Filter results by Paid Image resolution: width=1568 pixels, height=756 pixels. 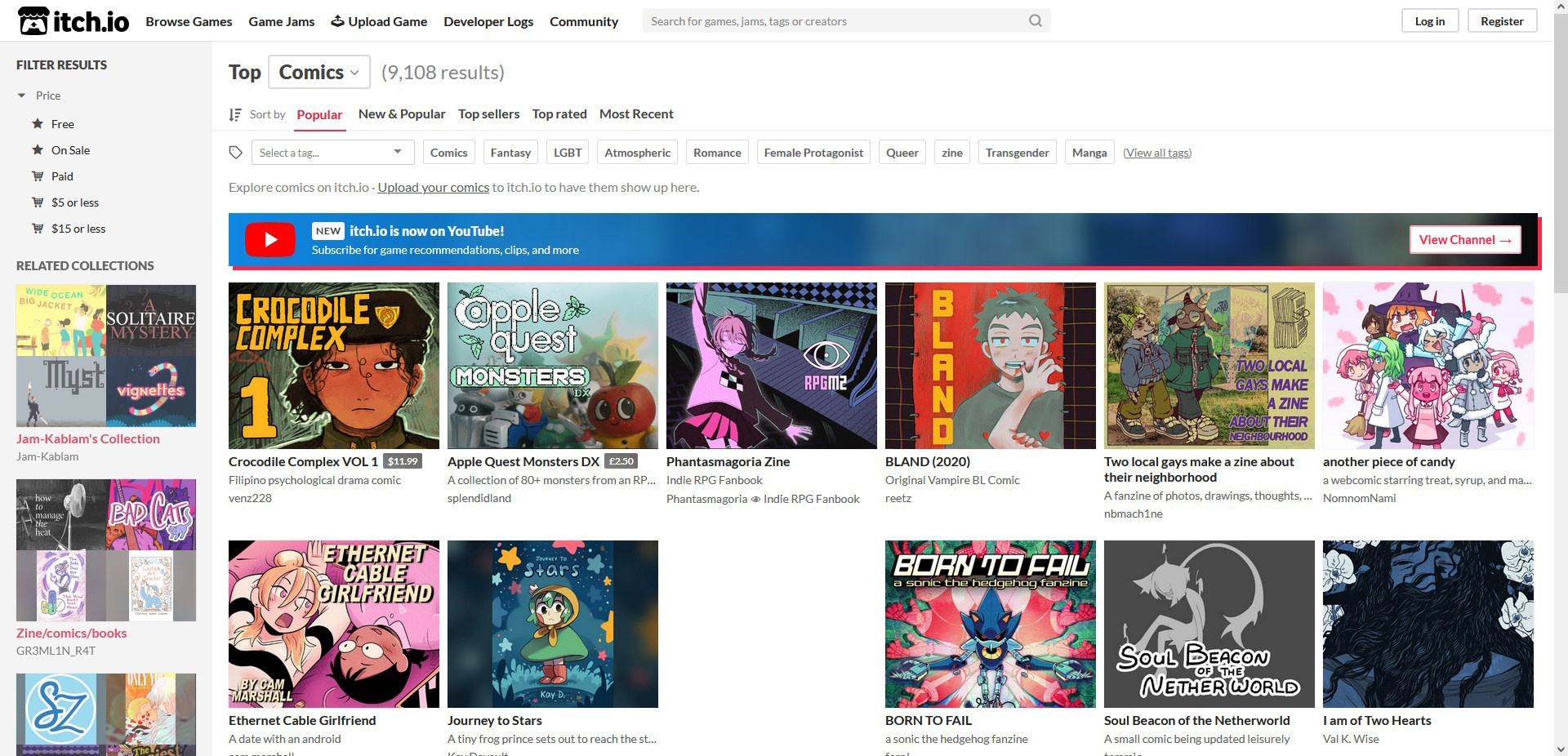[62, 176]
